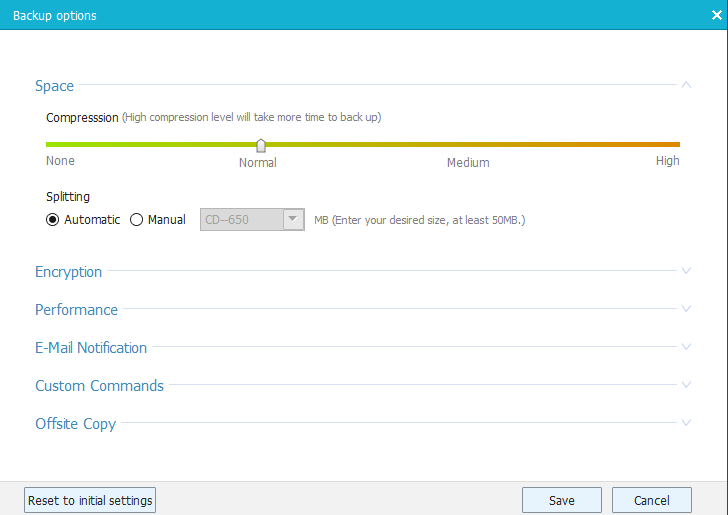Expand the Offsite Copy chevron

[686, 423]
